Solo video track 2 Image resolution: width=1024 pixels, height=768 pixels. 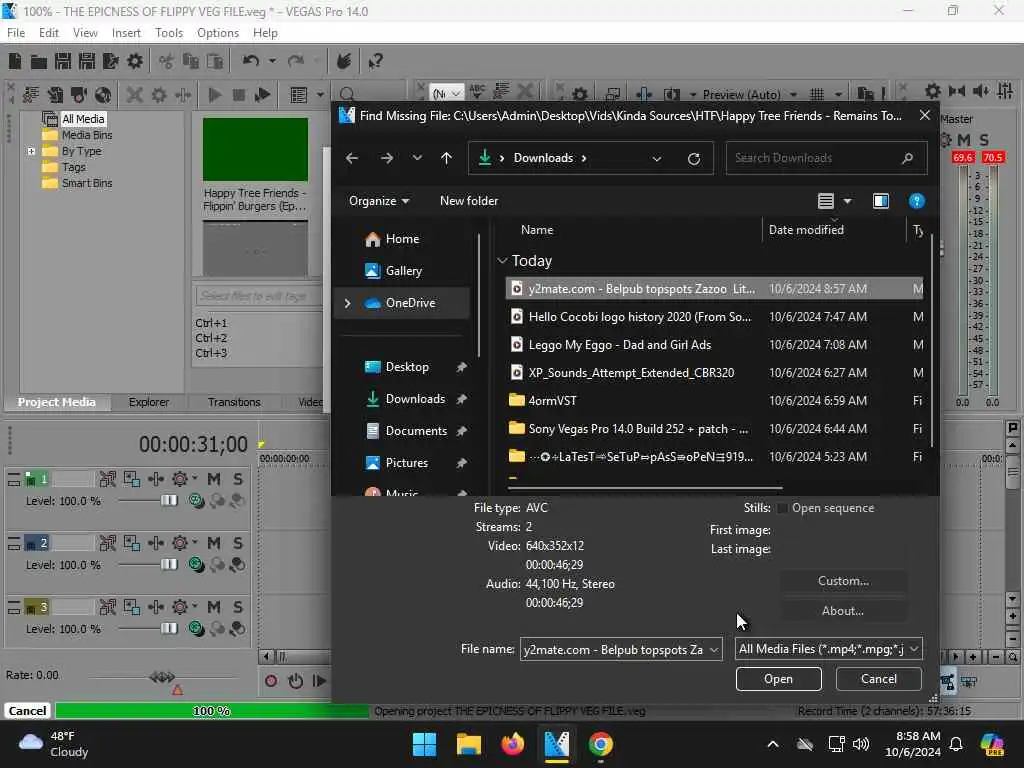(x=238, y=543)
